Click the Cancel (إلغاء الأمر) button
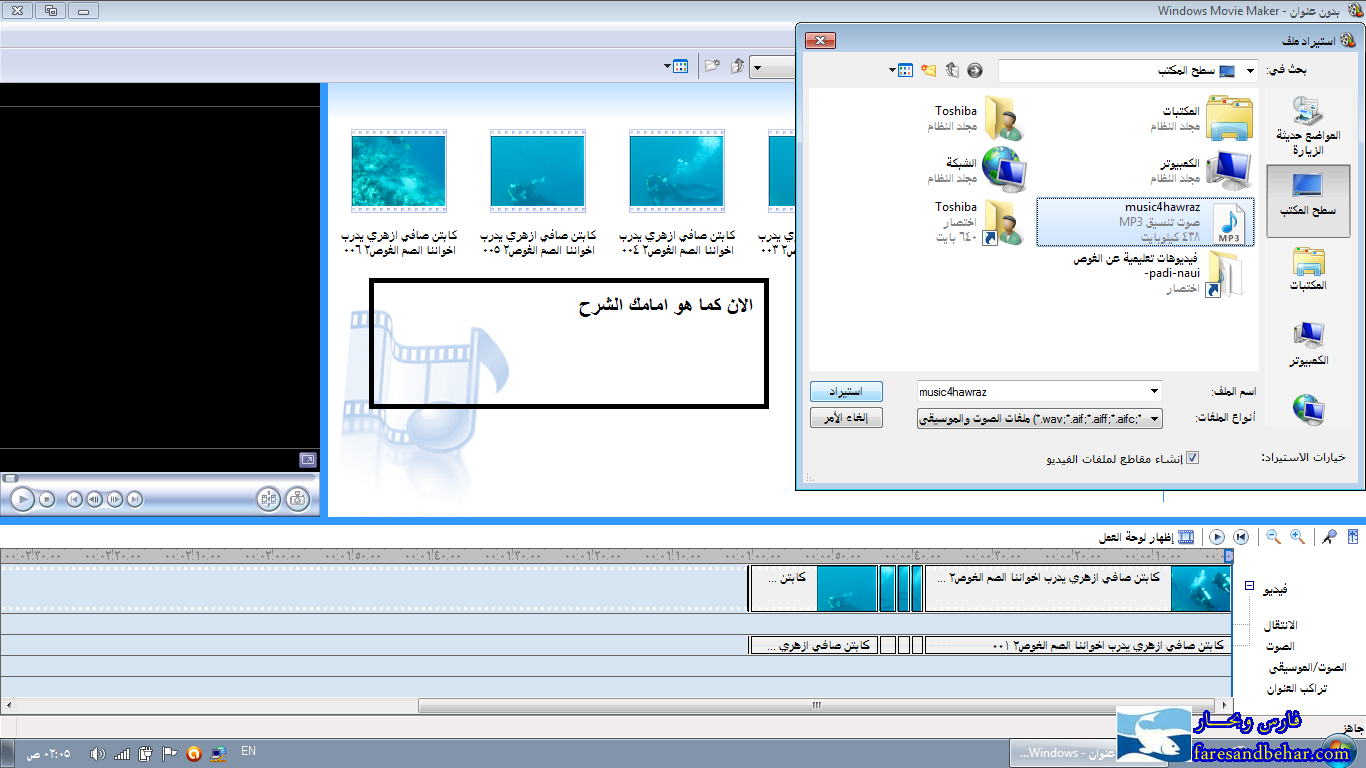This screenshot has height=768, width=1366. pyautogui.click(x=846, y=418)
